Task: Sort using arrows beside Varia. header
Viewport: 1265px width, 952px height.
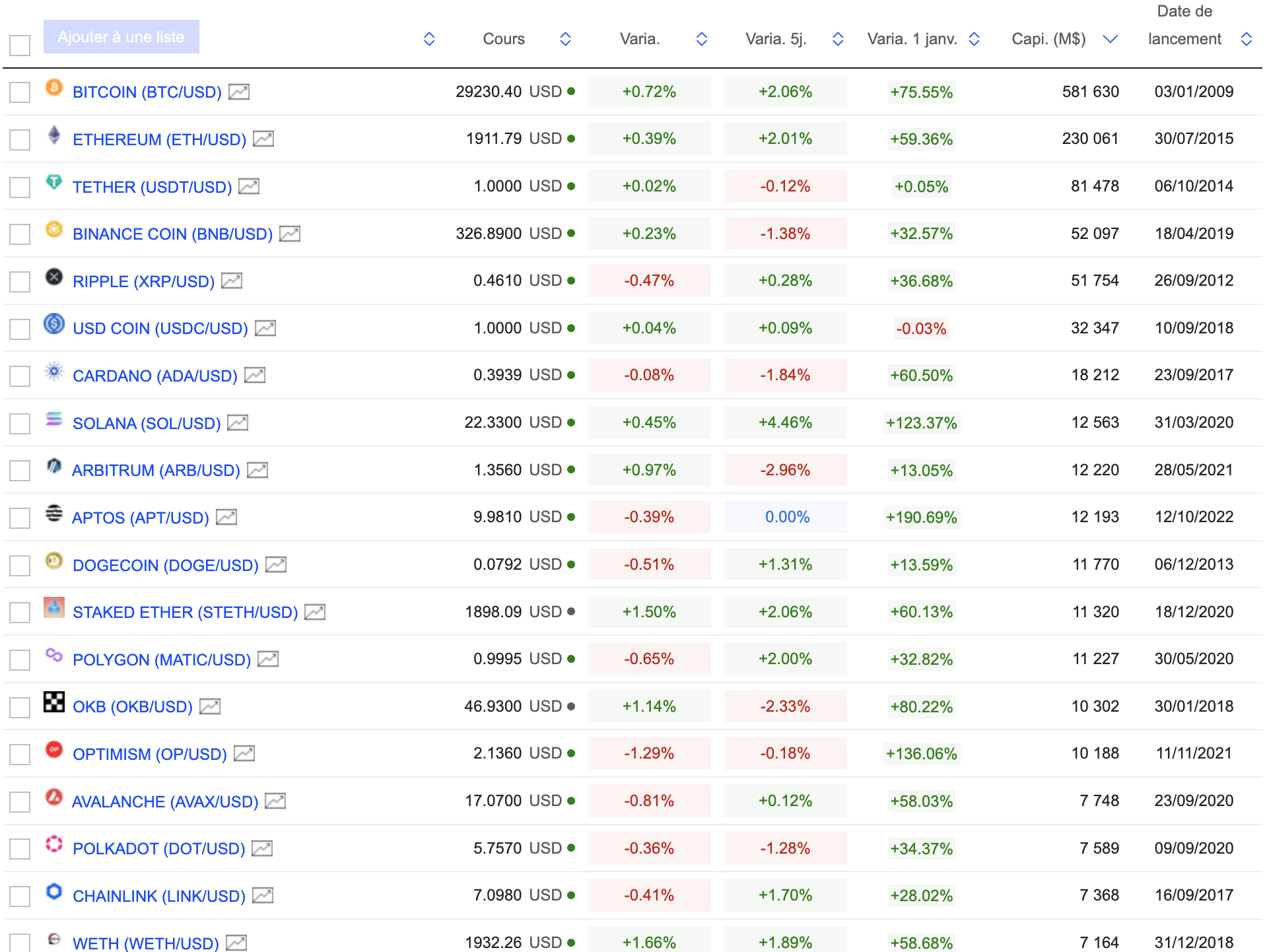Action: 702,39
